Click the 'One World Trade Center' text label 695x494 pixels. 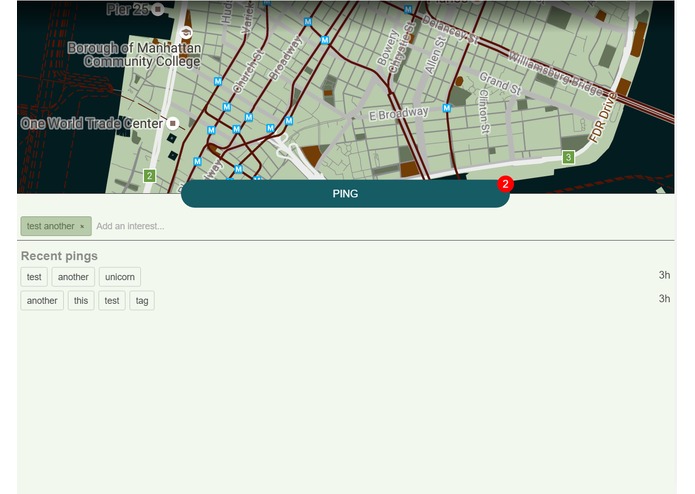pyautogui.click(x=92, y=123)
